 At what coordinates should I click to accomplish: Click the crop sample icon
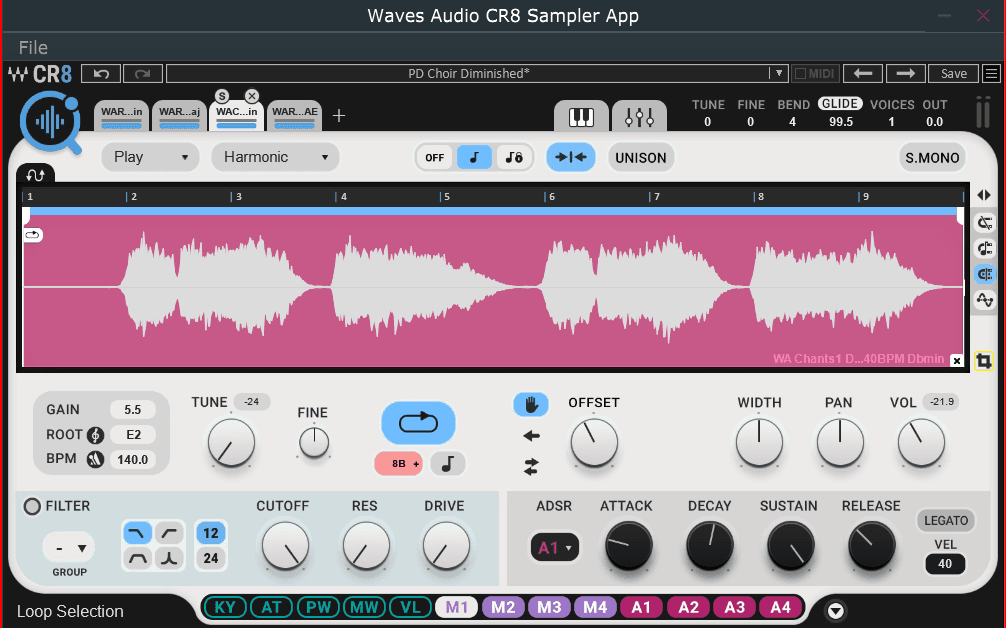983,361
